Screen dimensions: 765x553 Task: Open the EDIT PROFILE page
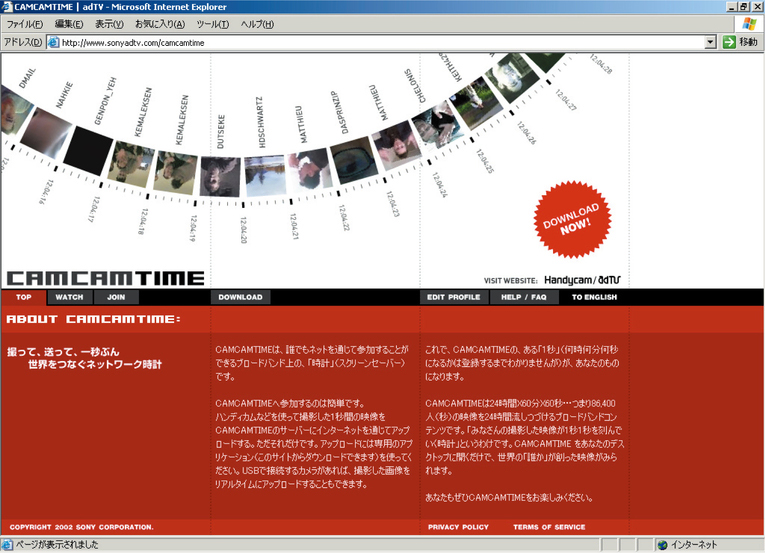453,297
